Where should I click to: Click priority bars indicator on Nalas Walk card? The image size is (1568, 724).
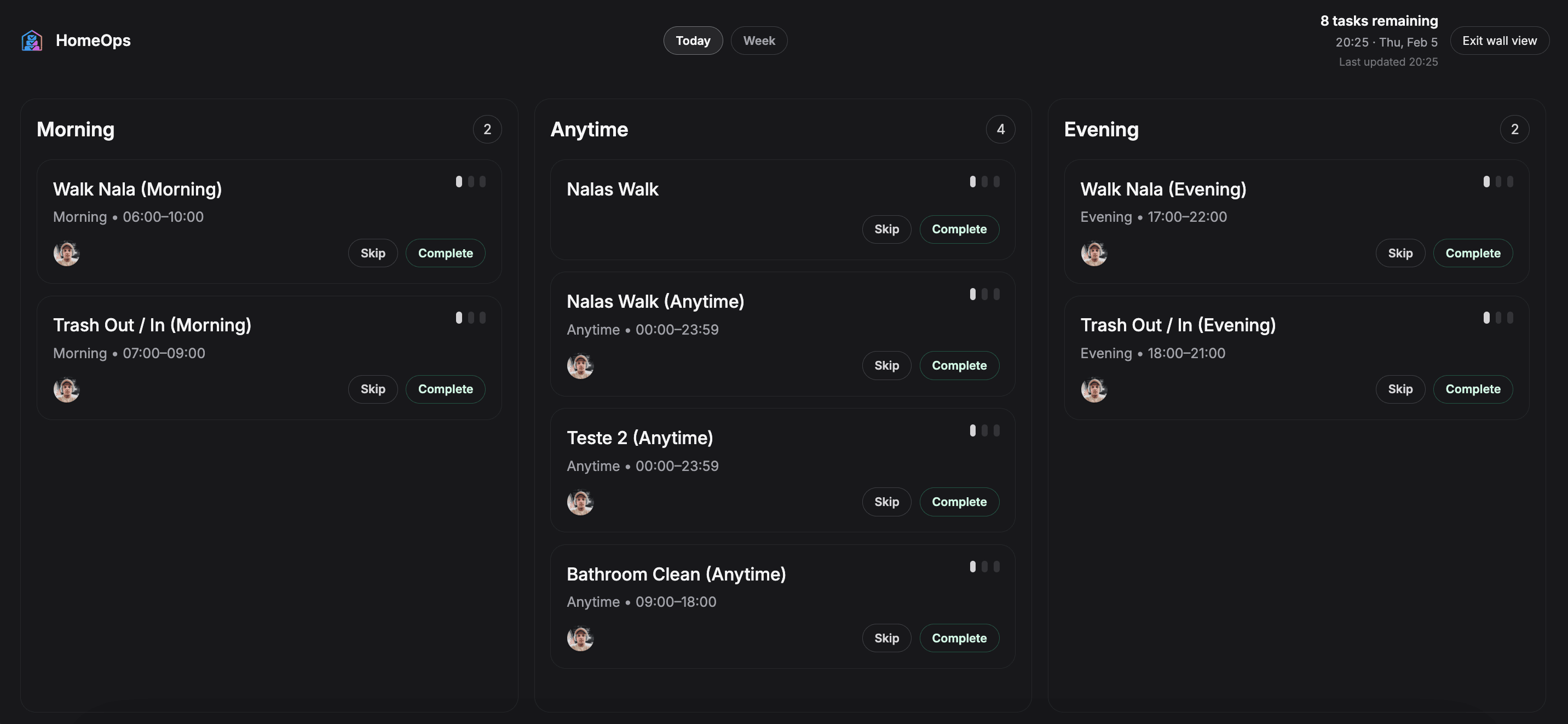pyautogui.click(x=984, y=181)
